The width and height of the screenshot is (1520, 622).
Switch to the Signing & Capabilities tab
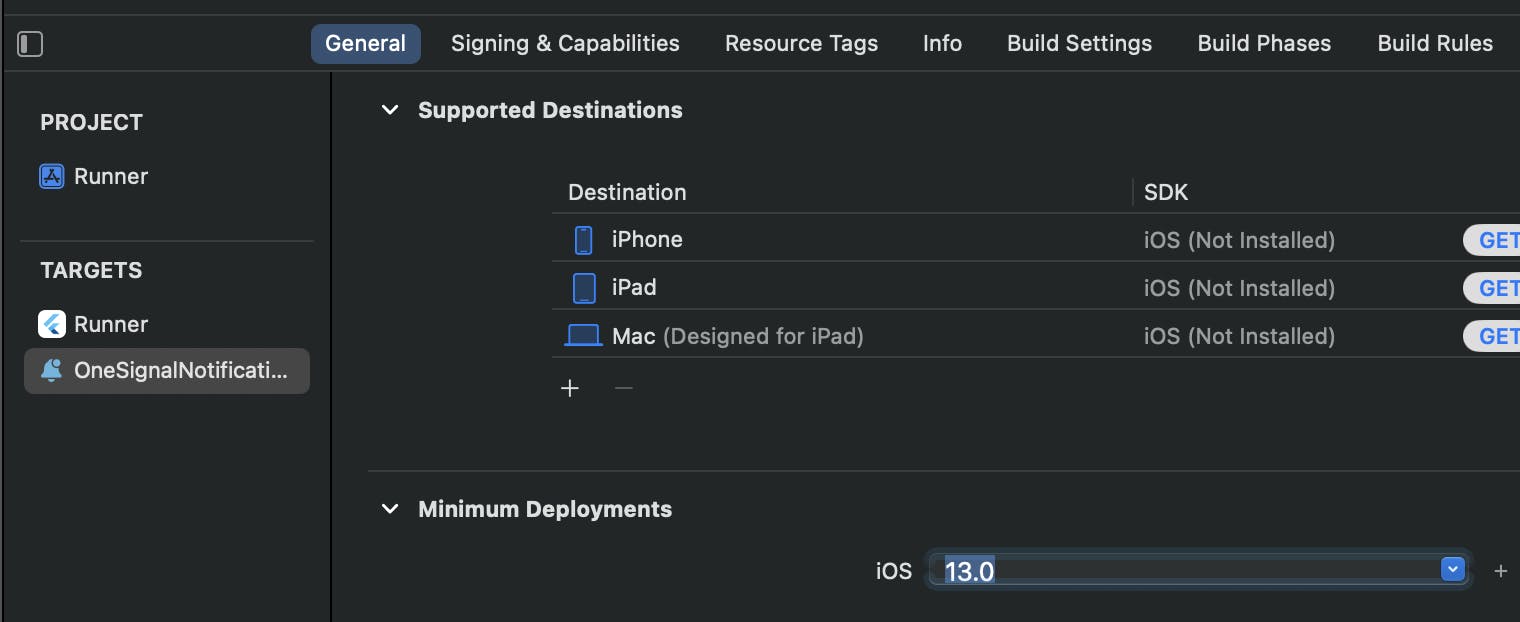click(565, 44)
